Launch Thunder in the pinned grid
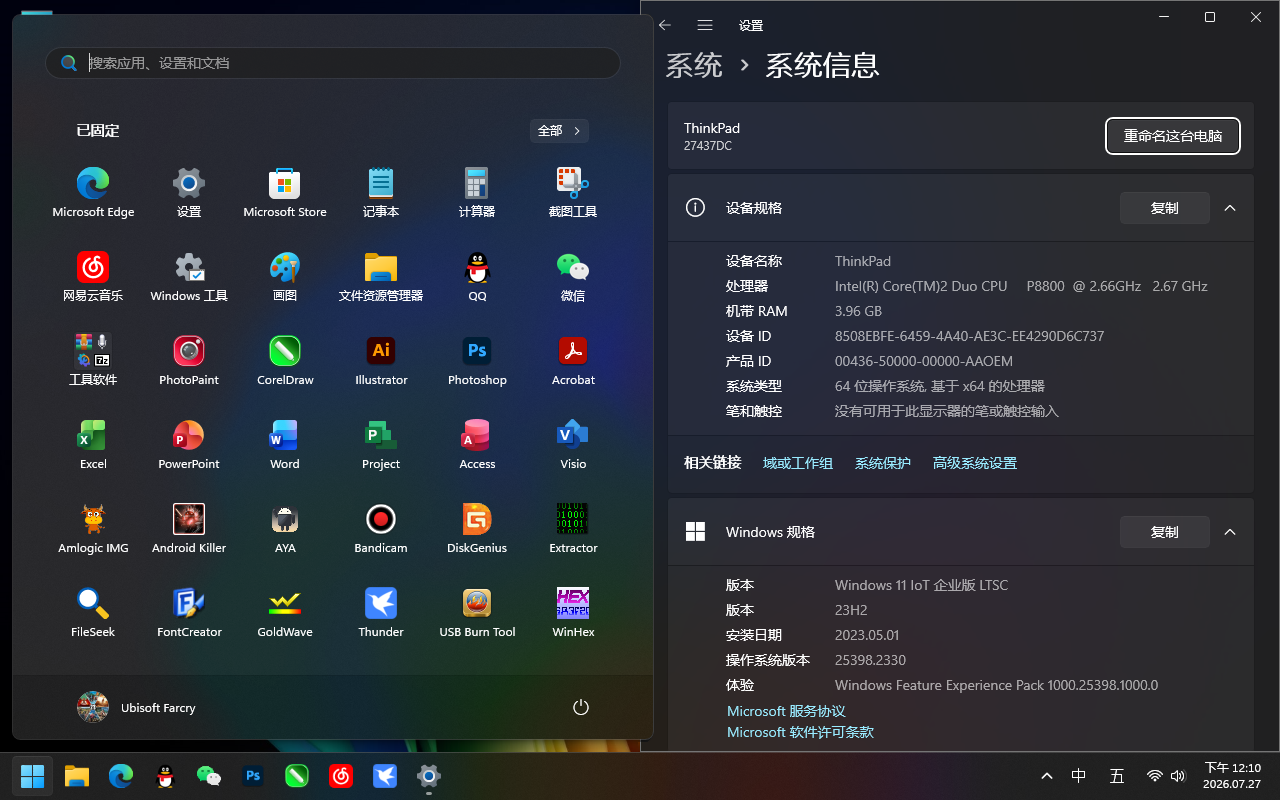1280x800 pixels. pos(381,612)
